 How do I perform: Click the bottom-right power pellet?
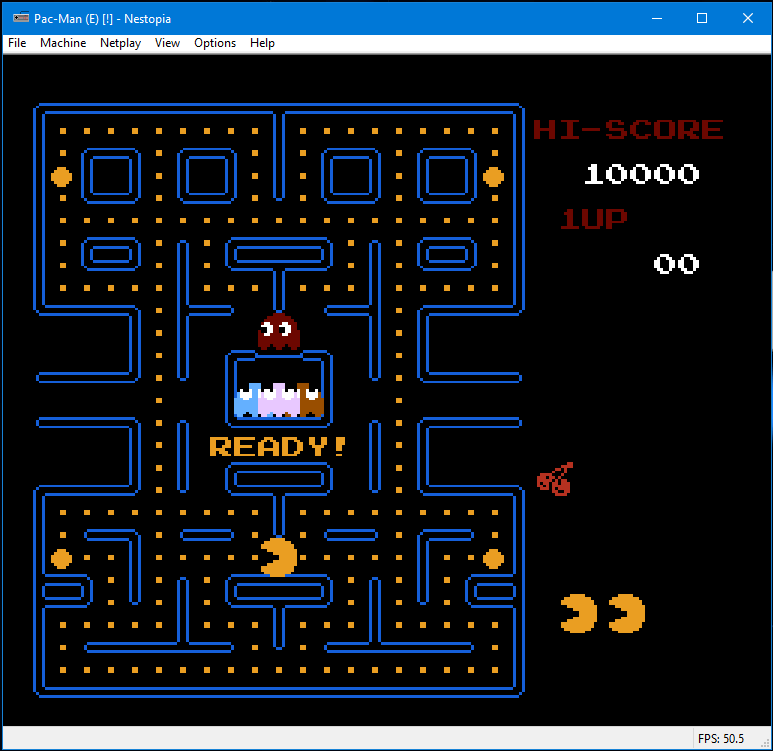coord(493,559)
